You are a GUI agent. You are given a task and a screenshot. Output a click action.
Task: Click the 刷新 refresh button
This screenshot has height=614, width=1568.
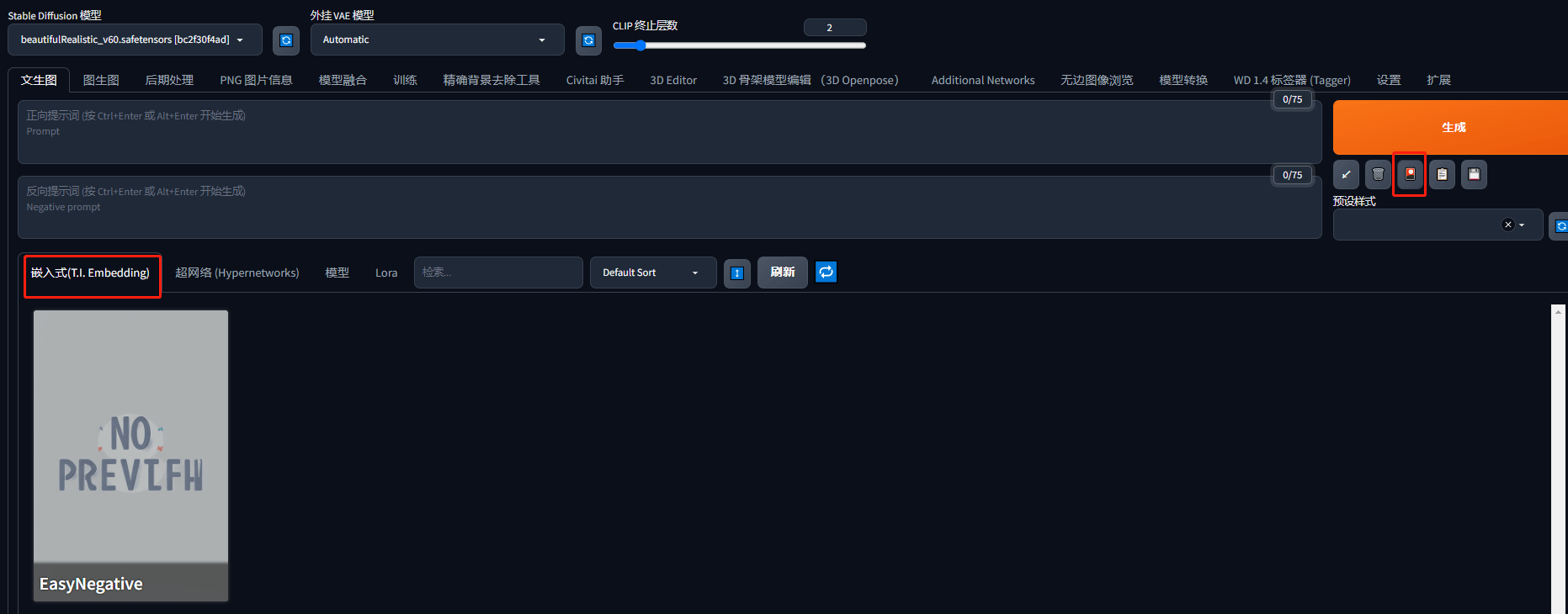[x=782, y=273]
